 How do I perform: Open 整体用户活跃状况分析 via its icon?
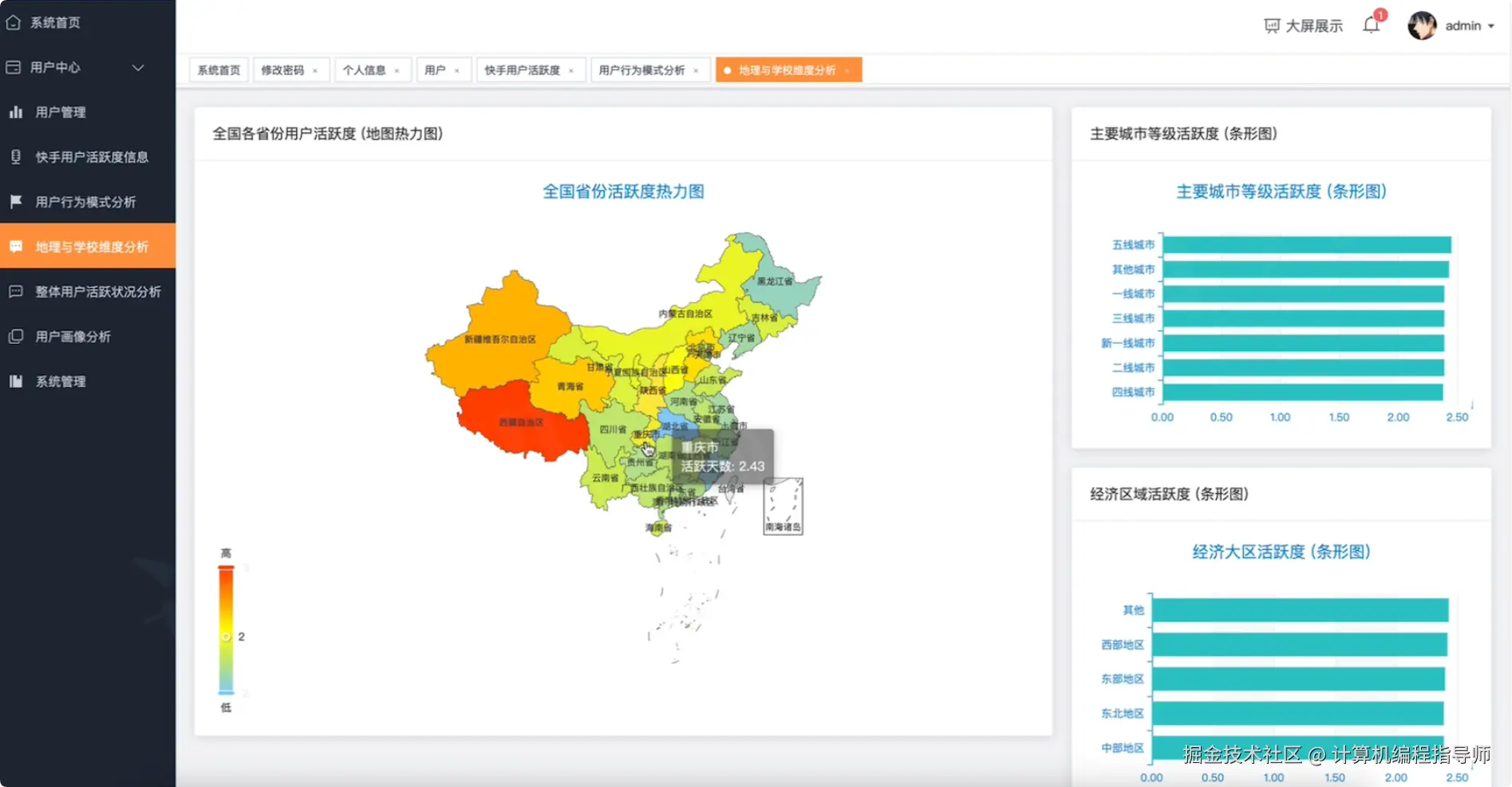point(14,291)
